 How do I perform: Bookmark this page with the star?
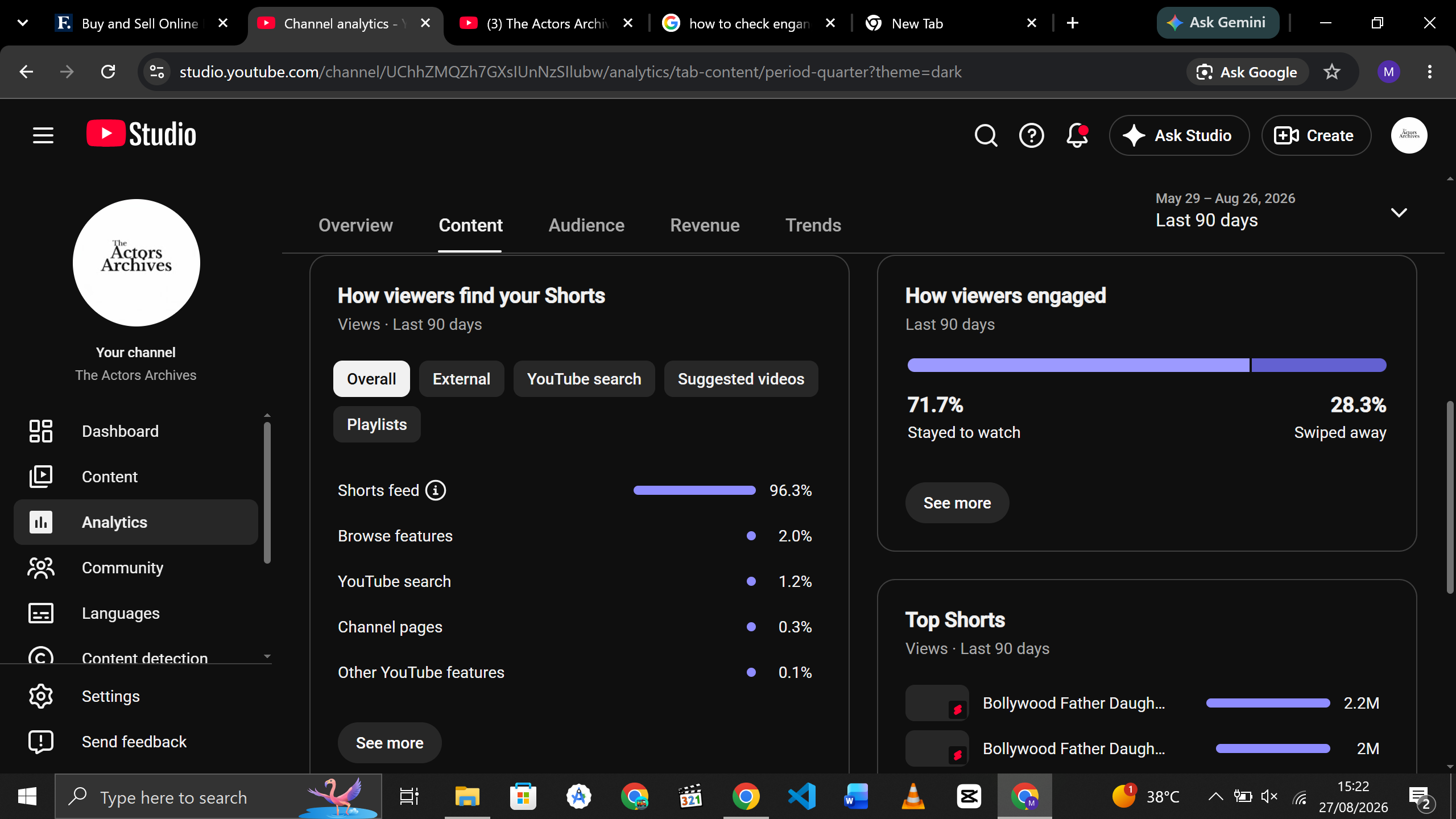point(1331,72)
